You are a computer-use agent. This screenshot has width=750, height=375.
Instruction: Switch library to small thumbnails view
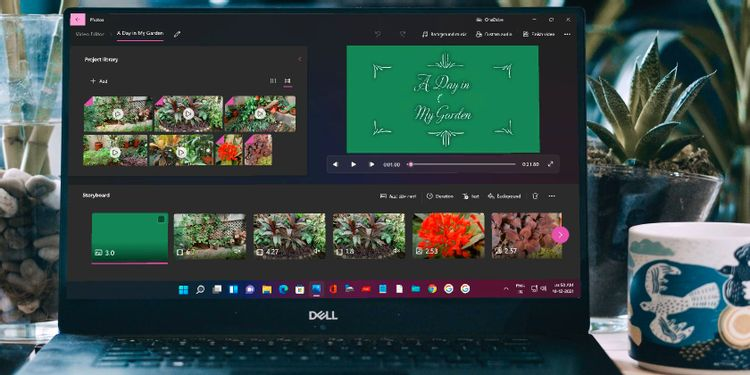[x=273, y=81]
